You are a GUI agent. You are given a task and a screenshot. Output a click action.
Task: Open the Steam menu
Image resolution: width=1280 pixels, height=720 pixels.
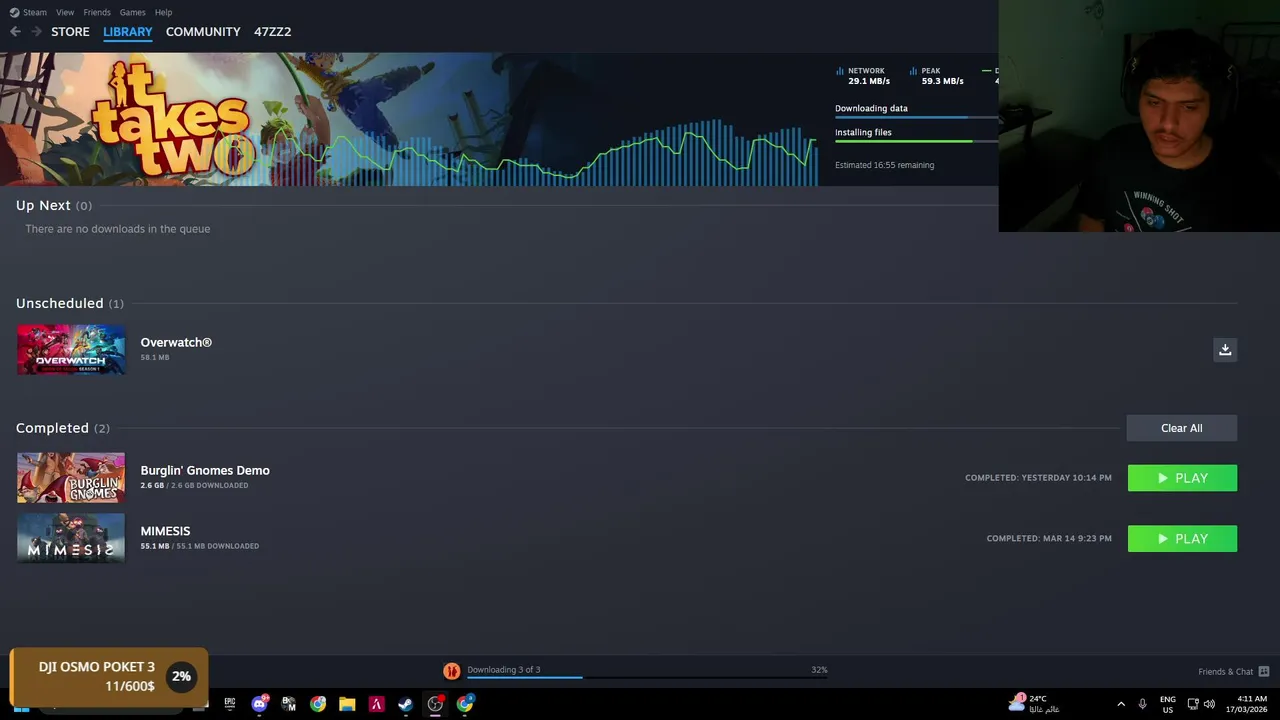[x=28, y=12]
